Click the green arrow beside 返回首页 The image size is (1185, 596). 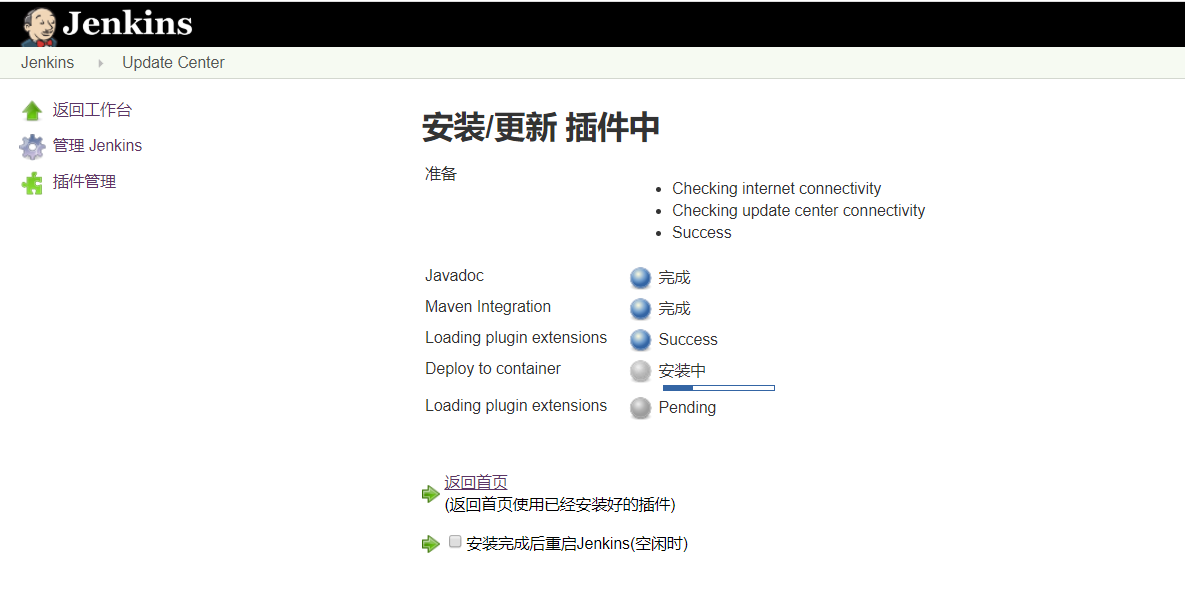431,494
